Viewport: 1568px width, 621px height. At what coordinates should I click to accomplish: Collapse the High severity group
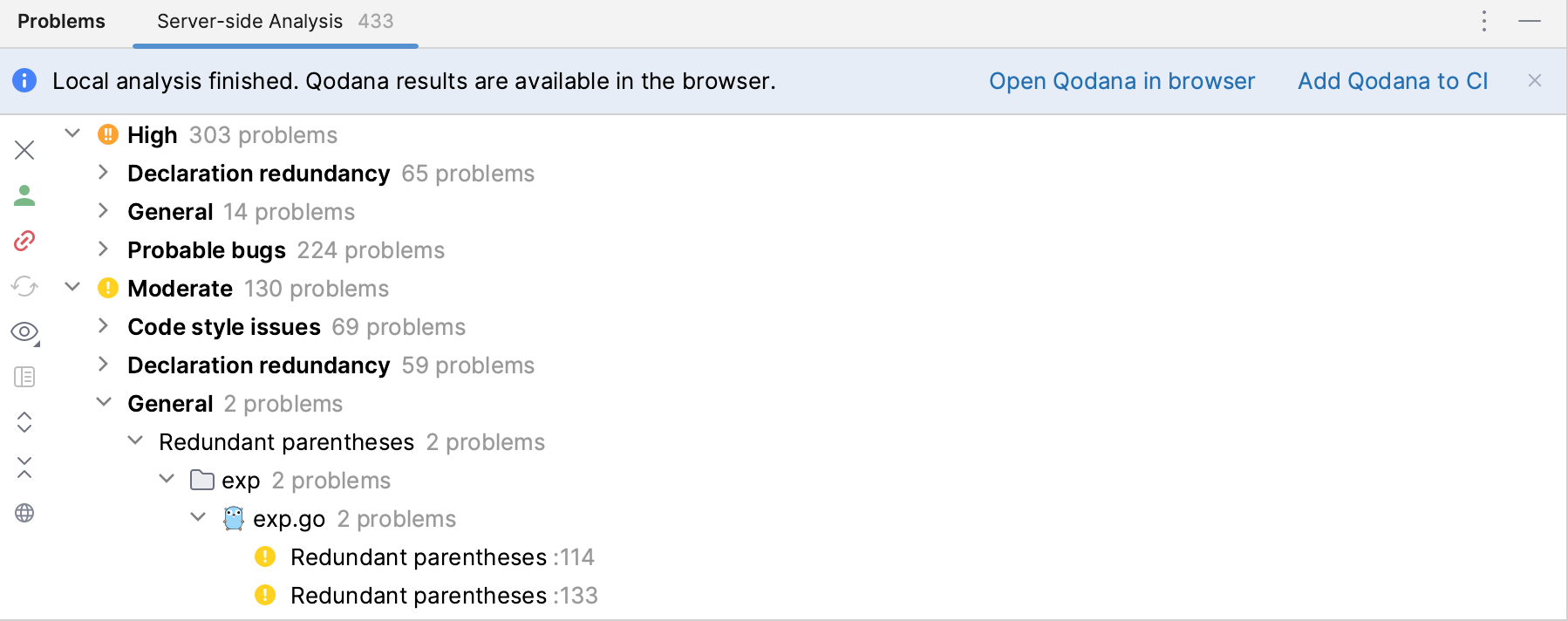click(72, 134)
